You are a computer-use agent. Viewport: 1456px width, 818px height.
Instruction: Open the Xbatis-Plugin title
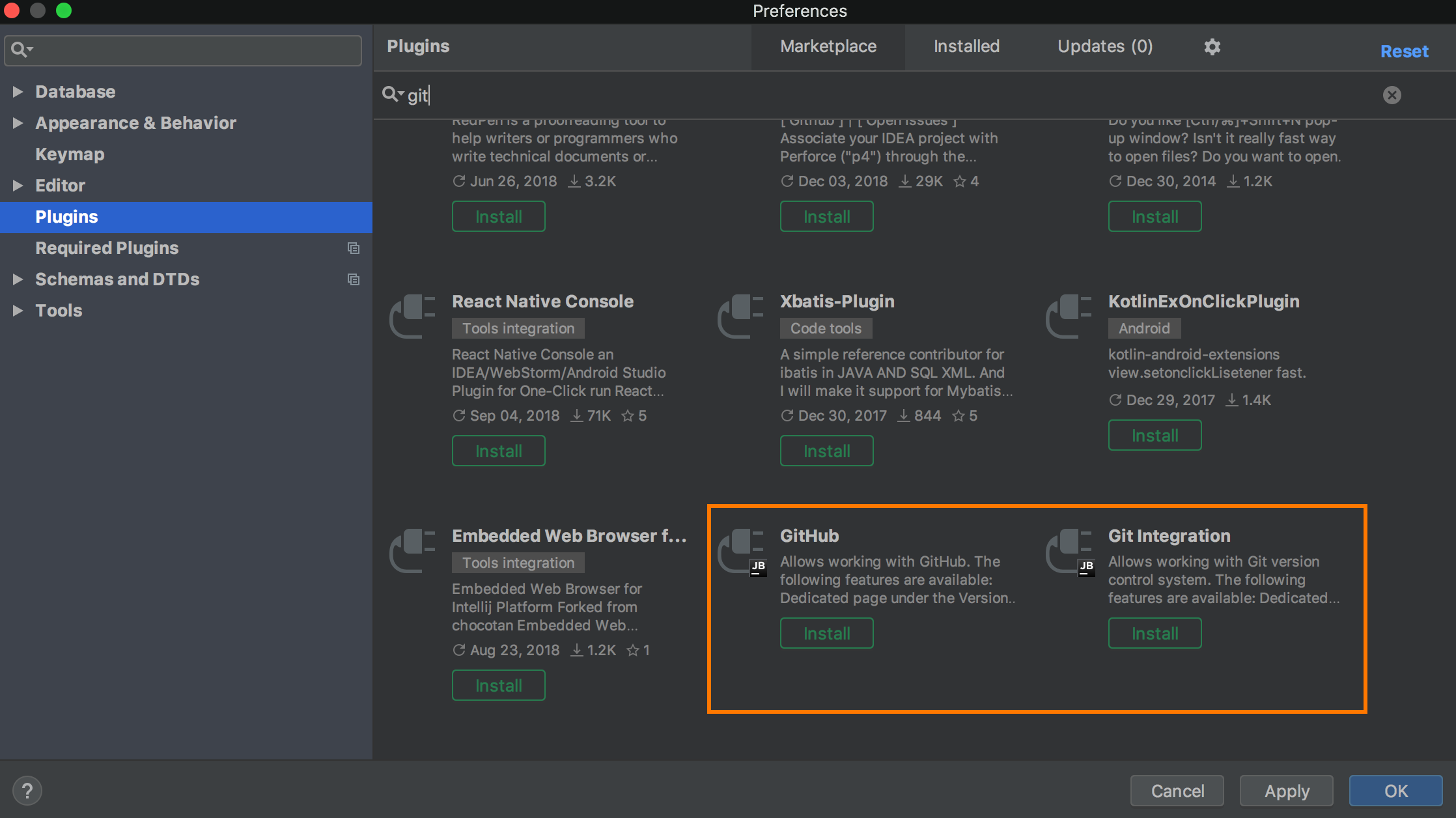[x=837, y=302]
